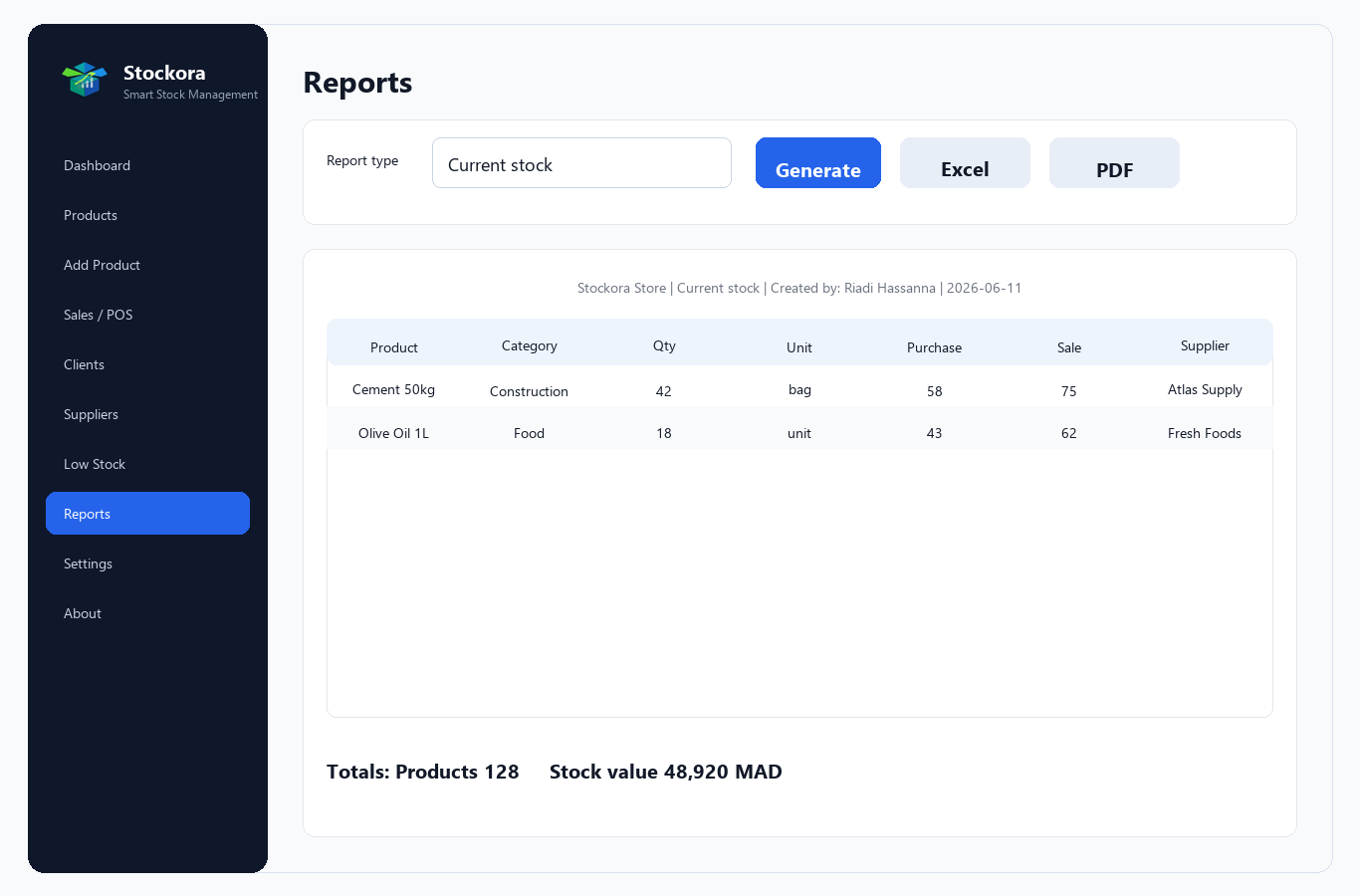Screen dimensions: 1360x896
Task: Click the report header info line
Action: point(799,288)
